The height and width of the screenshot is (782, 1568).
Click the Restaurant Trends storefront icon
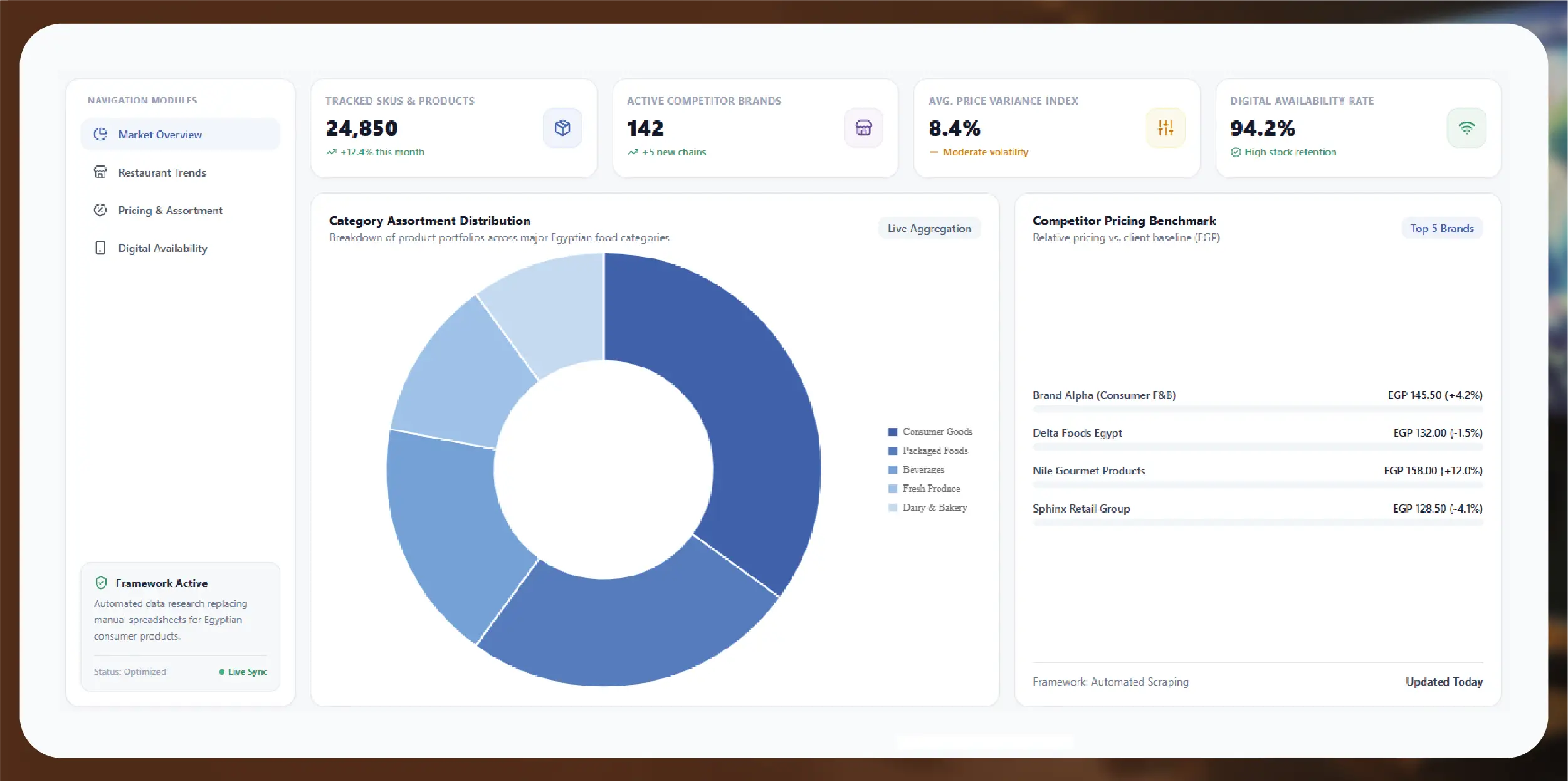(x=100, y=172)
